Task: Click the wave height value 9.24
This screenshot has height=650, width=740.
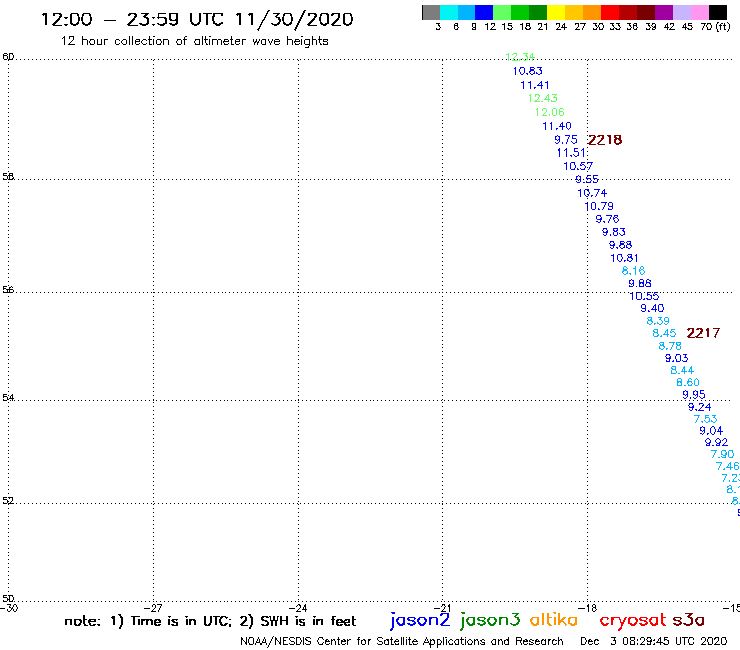Action: tap(699, 407)
